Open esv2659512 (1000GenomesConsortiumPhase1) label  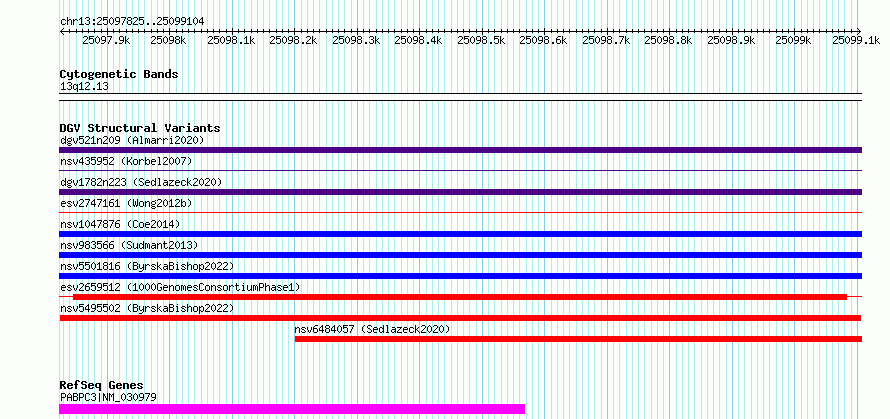tap(180, 287)
